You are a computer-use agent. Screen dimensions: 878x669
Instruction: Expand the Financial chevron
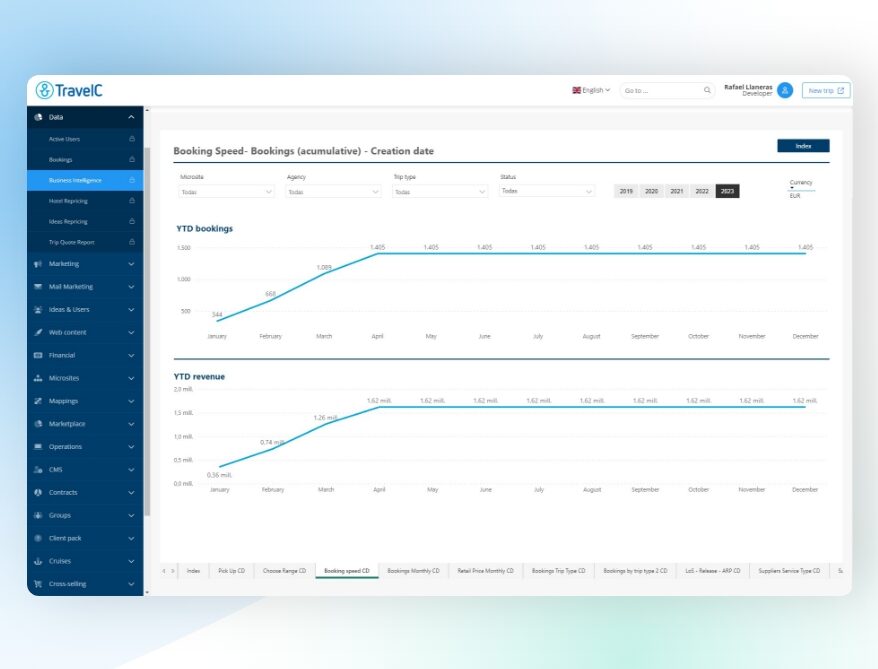(131, 355)
